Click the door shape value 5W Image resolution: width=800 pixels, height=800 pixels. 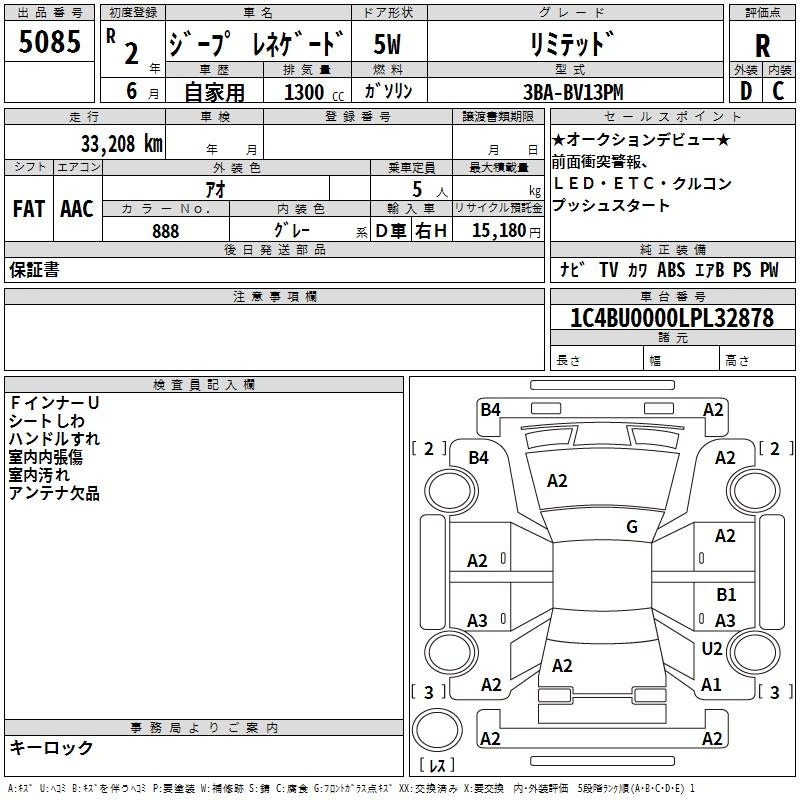pos(387,44)
